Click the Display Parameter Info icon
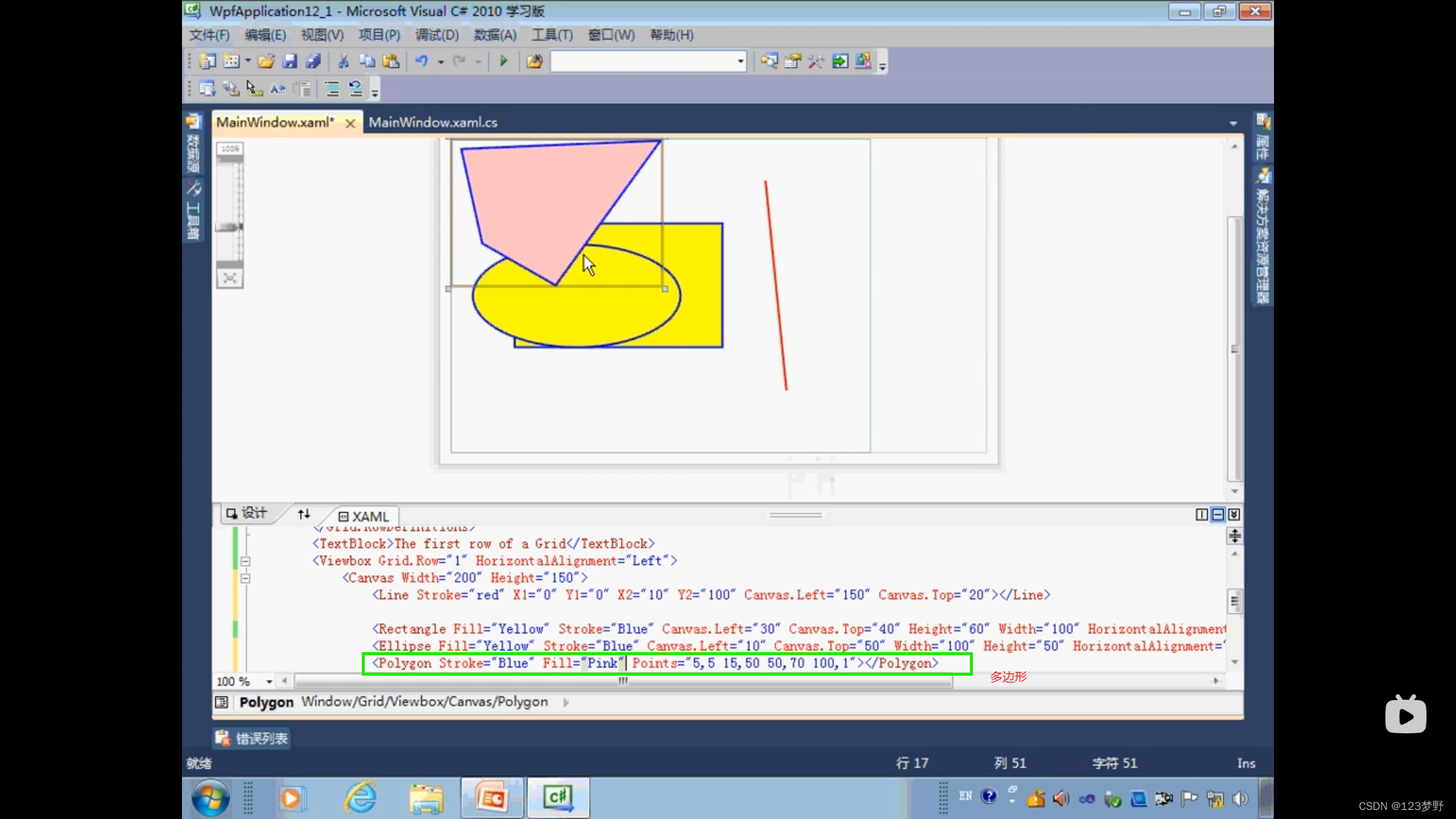This screenshot has width=1456, height=819. pos(231,89)
